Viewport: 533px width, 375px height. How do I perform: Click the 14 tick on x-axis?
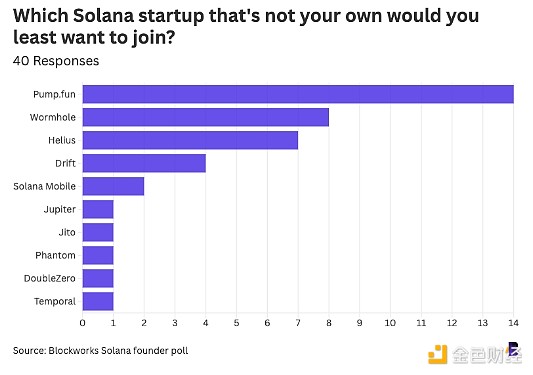[x=513, y=323]
